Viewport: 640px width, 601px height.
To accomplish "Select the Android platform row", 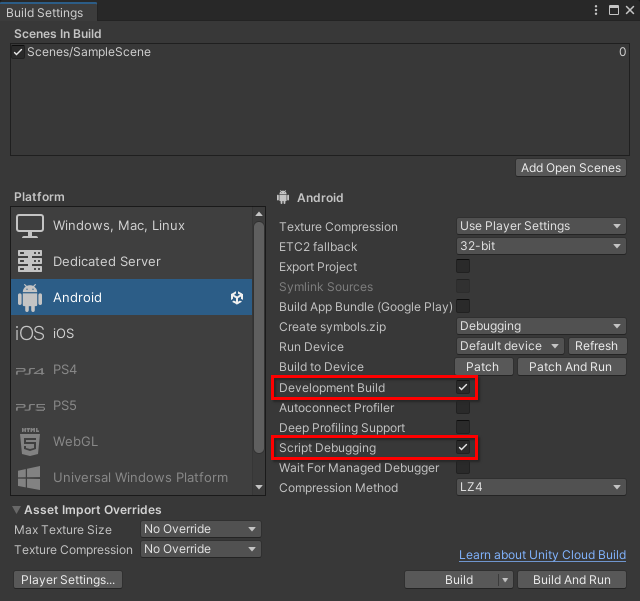I will pos(132,297).
